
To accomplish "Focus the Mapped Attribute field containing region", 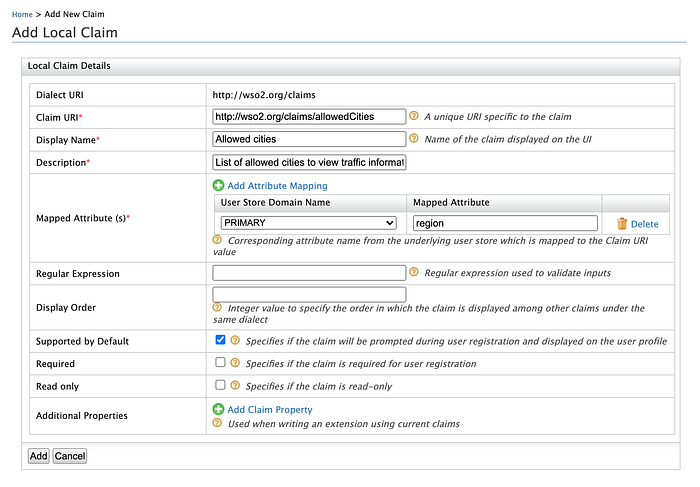I will (x=505, y=223).
